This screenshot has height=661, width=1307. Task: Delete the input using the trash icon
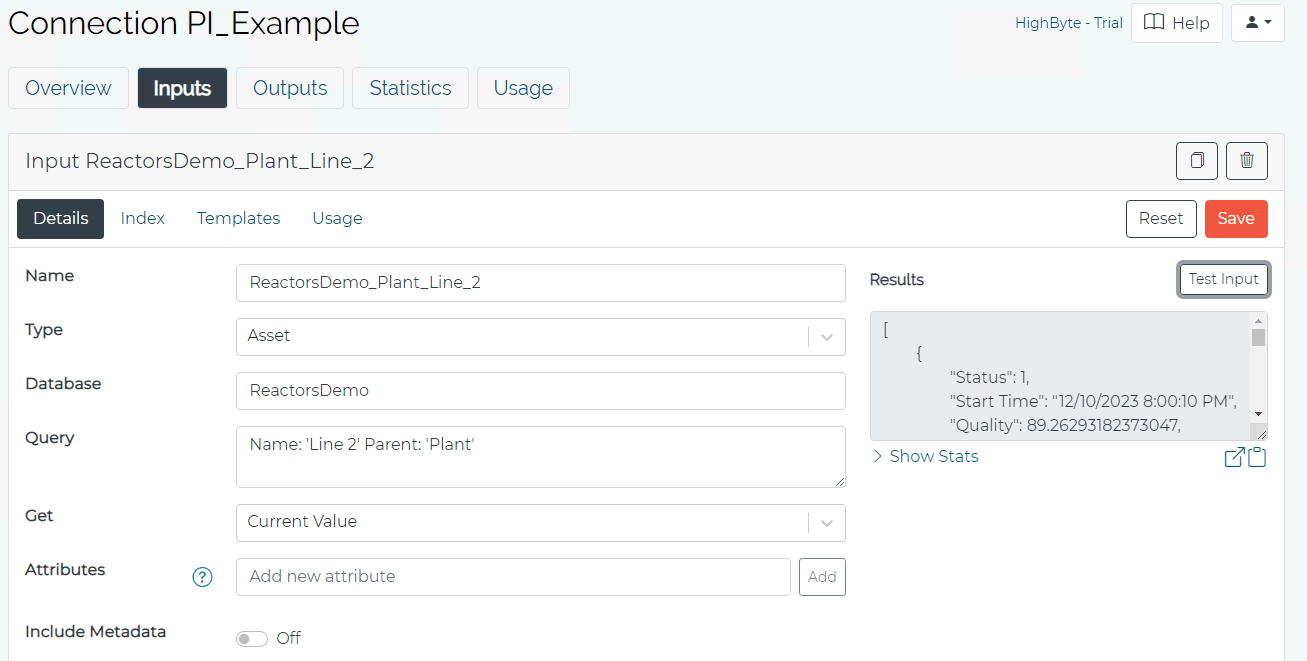[1246, 160]
